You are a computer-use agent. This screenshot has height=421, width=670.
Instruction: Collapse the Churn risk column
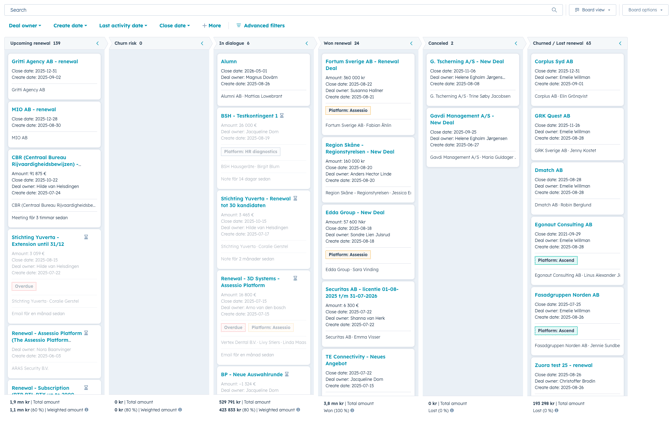pos(202,44)
